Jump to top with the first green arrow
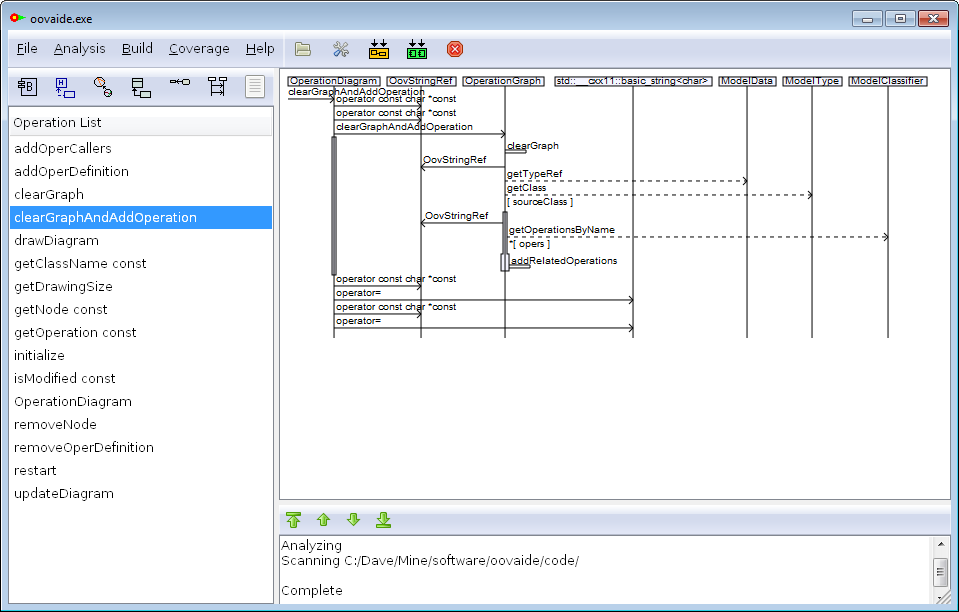This screenshot has width=959, height=612. (x=293, y=520)
